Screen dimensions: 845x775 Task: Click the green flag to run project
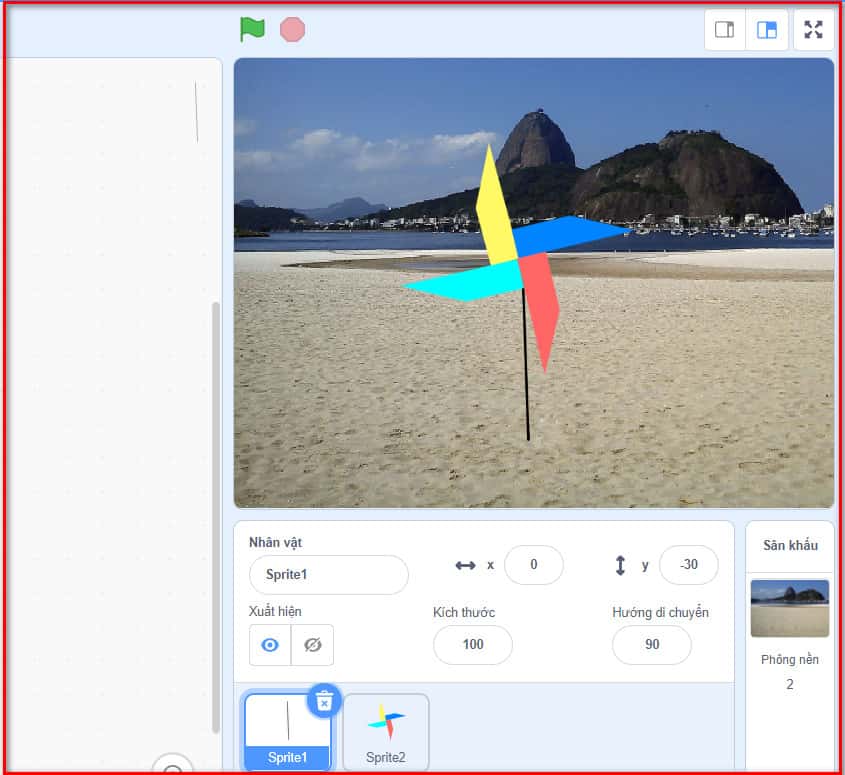252,29
